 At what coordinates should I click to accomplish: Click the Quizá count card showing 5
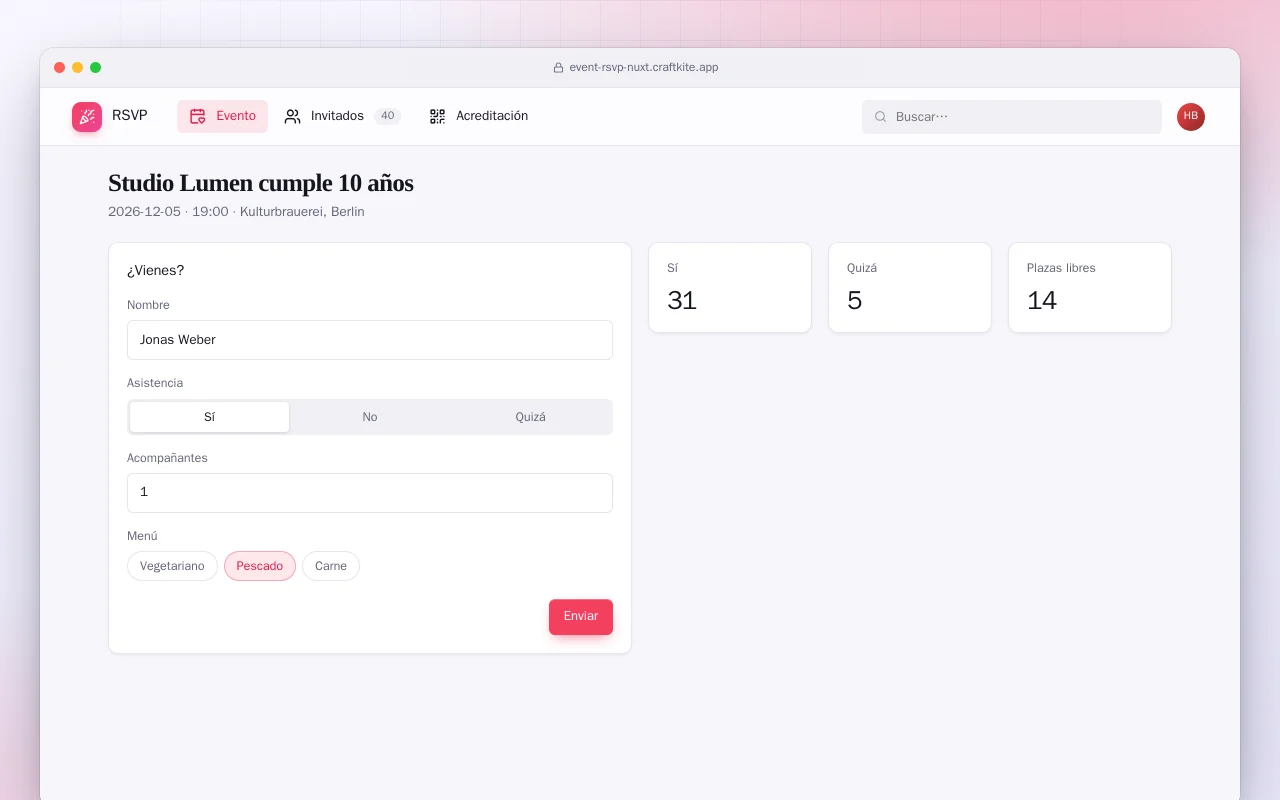pyautogui.click(x=910, y=288)
